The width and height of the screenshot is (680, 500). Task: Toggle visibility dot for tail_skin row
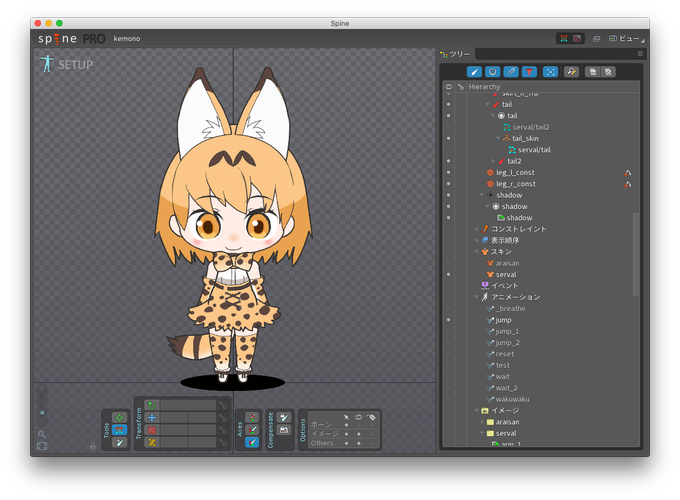(x=448, y=138)
